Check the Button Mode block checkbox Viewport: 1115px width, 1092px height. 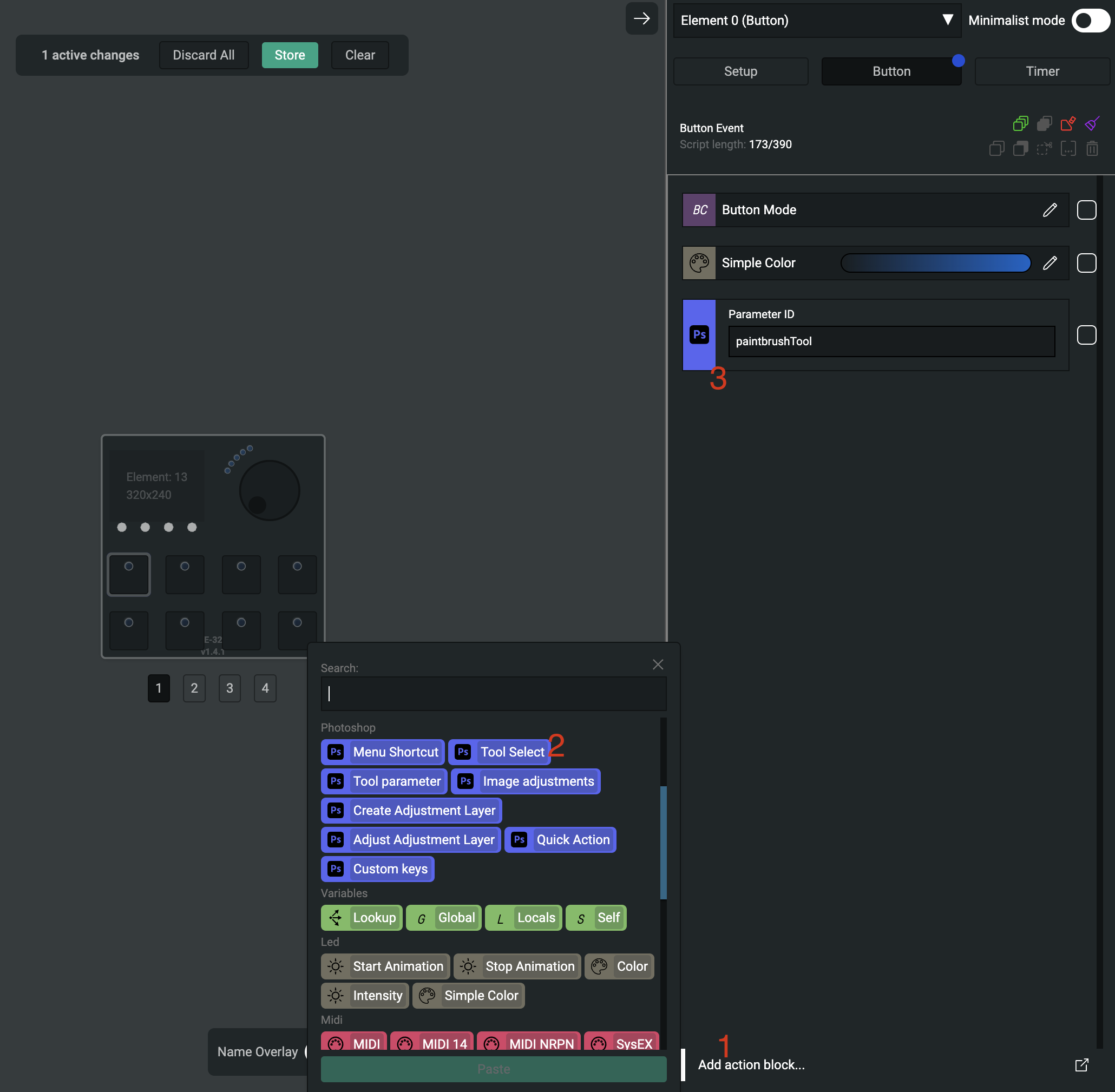[x=1086, y=210]
